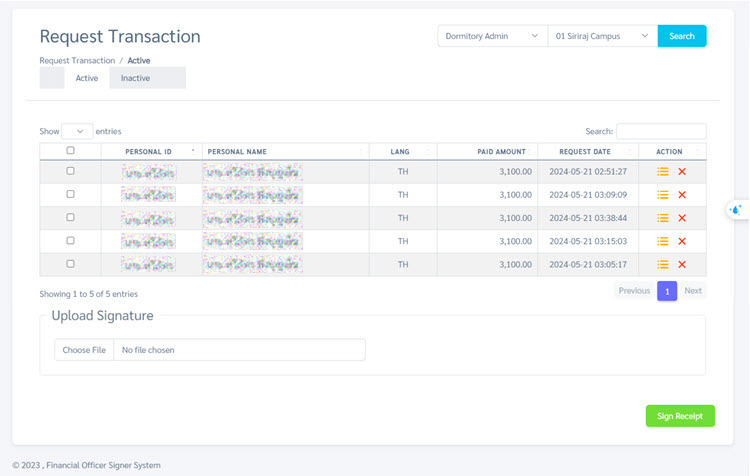Switch to the Inactive tab
The height and width of the screenshot is (476, 750).
coord(136,78)
